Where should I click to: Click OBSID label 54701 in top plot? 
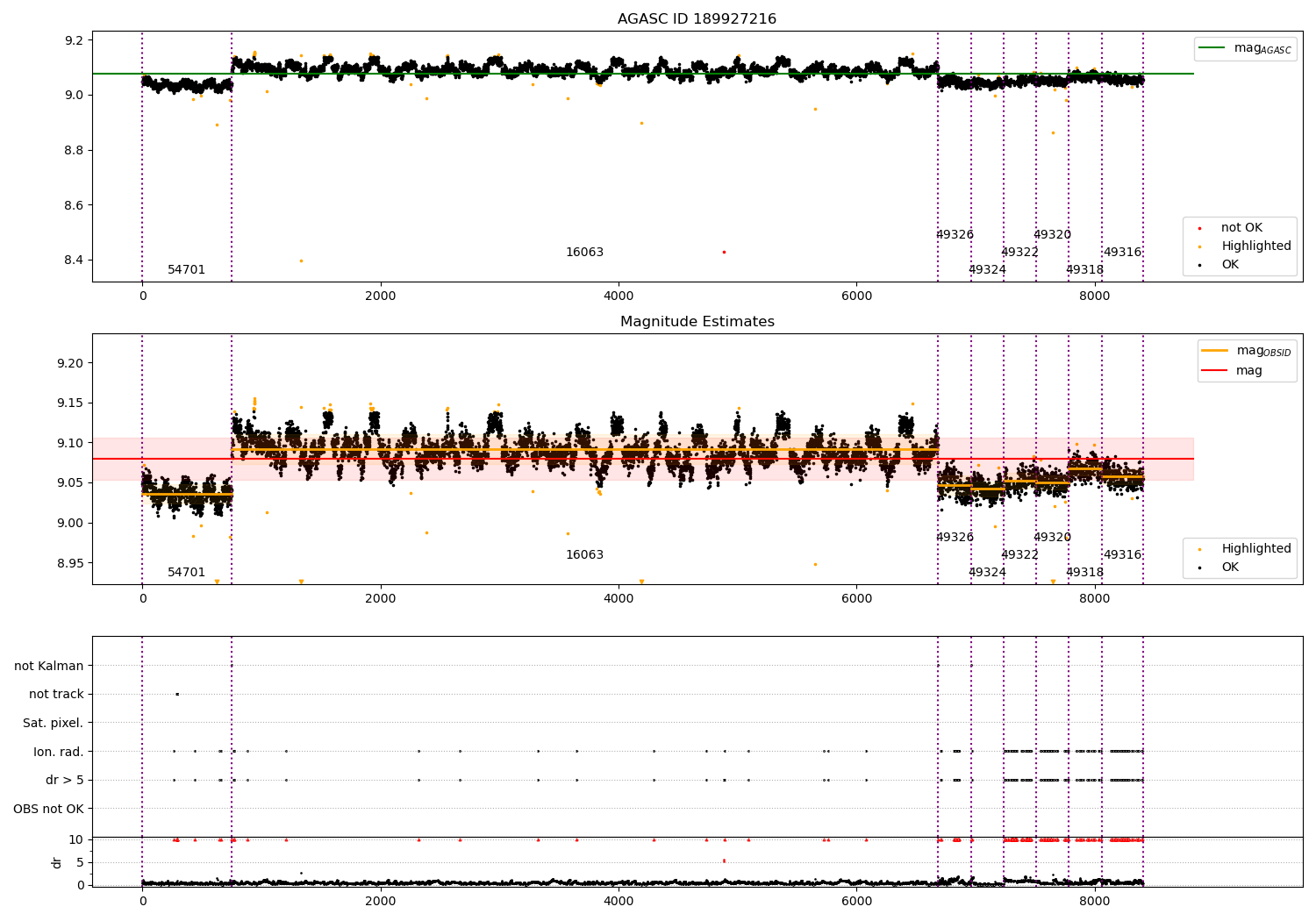186,270
